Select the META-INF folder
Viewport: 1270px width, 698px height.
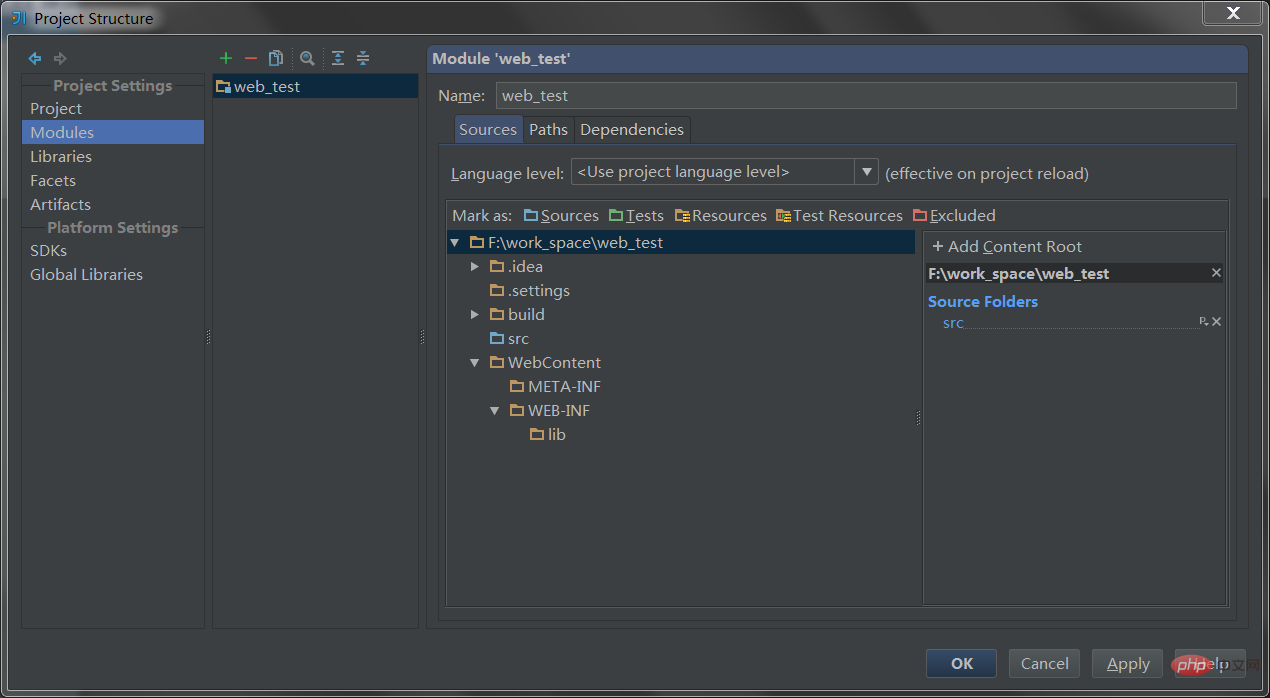point(555,386)
